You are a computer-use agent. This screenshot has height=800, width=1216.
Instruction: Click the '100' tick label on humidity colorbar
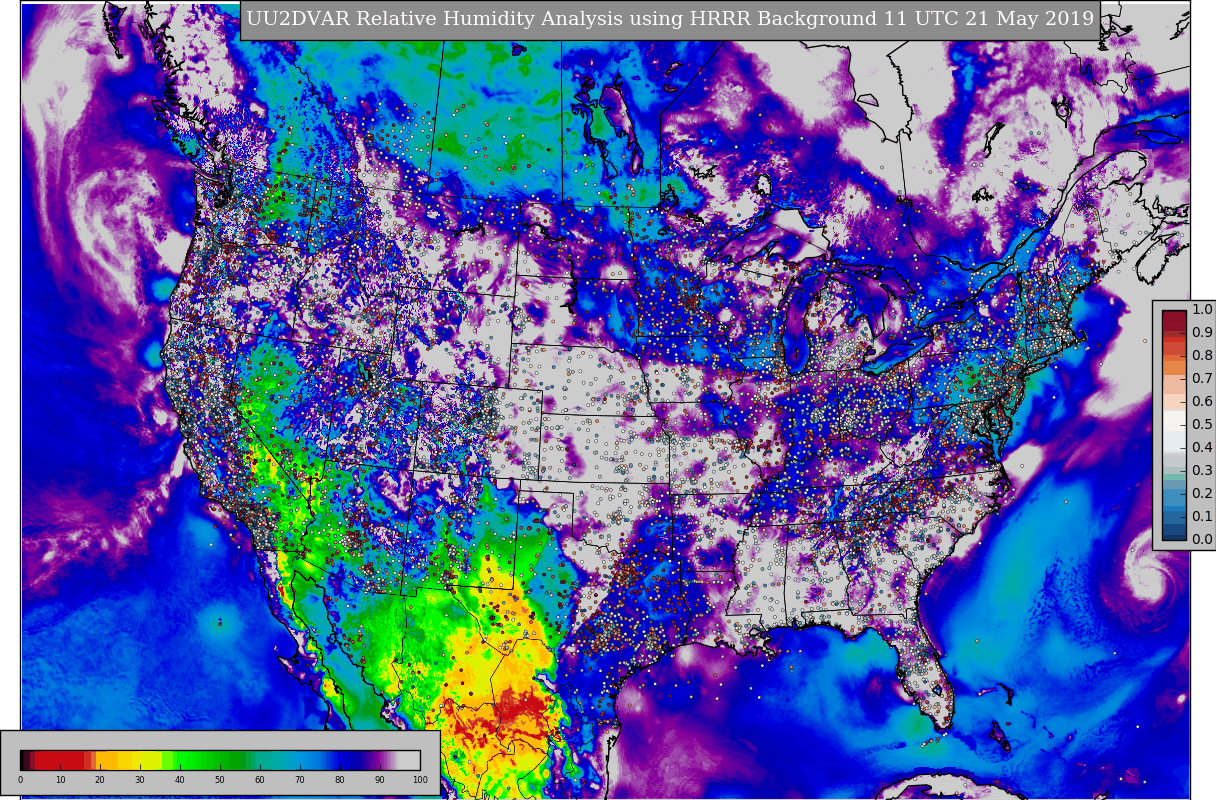[x=420, y=780]
